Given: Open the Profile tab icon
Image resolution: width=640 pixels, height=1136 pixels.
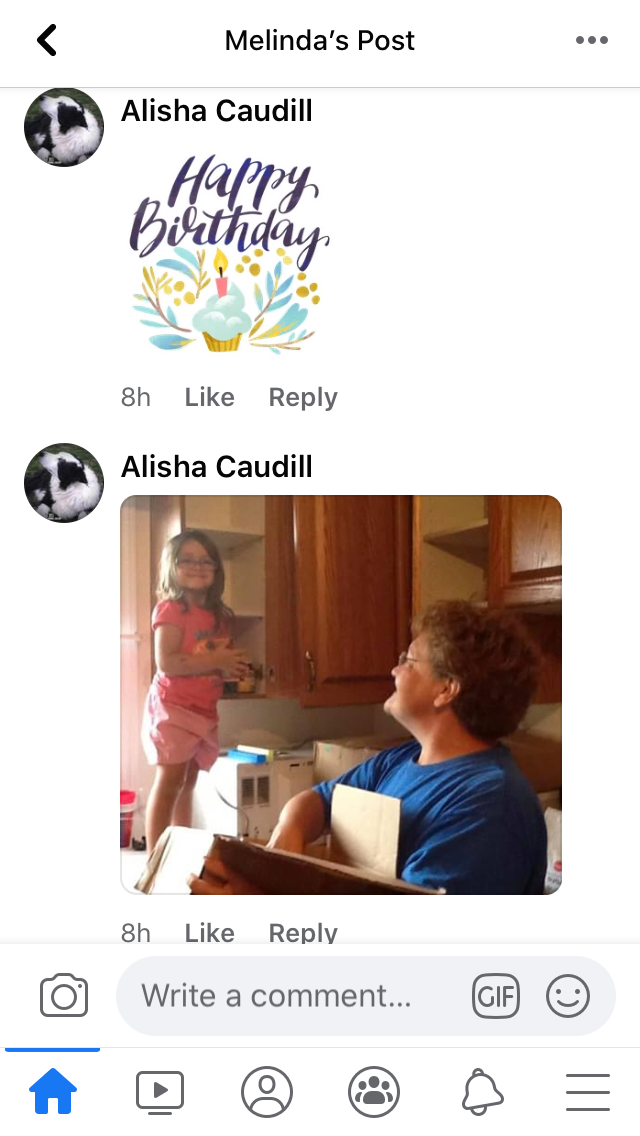Looking at the screenshot, I should pos(267,1091).
